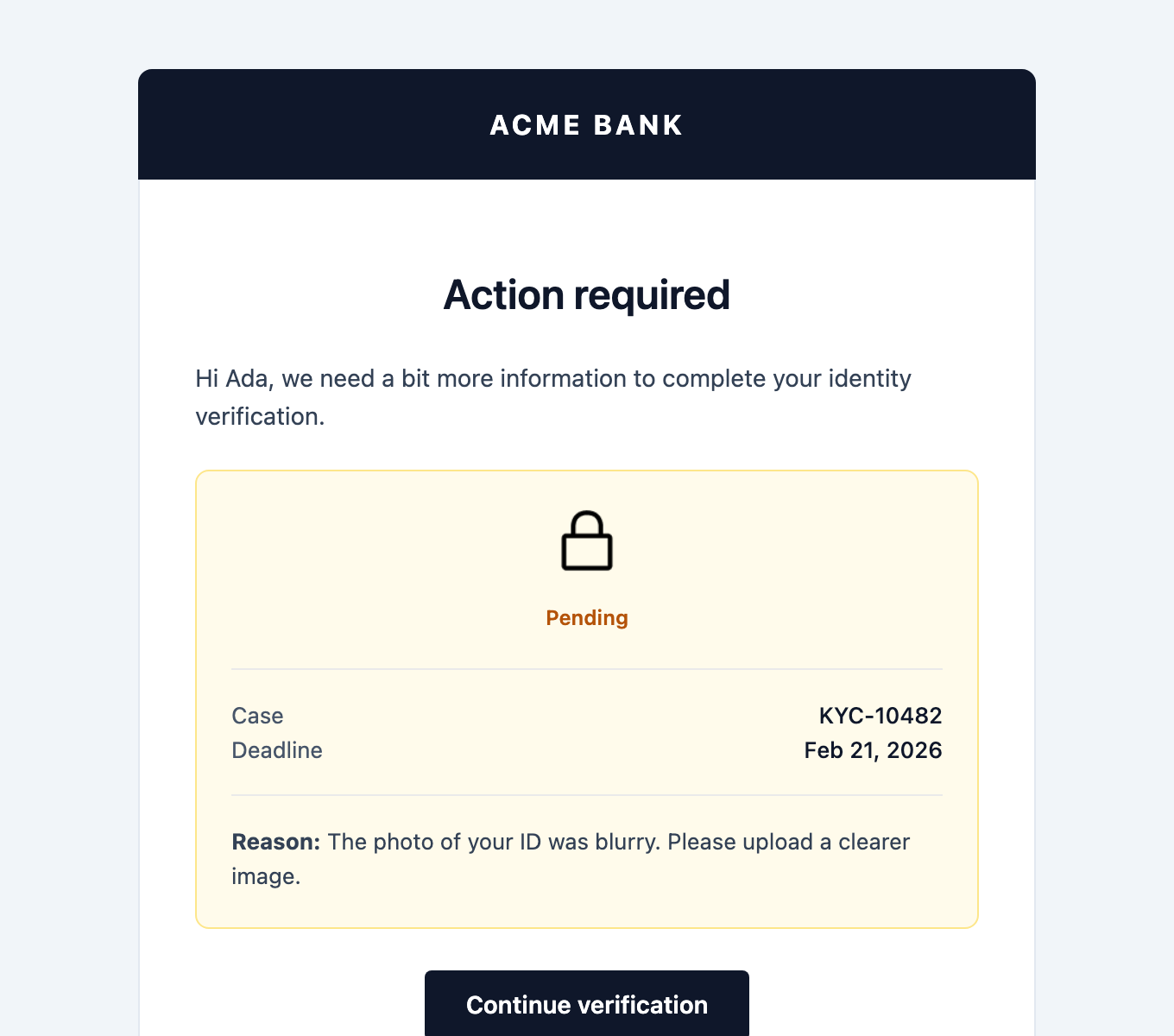
Task: Click the padlock icon above Pending
Action: pyautogui.click(x=587, y=541)
